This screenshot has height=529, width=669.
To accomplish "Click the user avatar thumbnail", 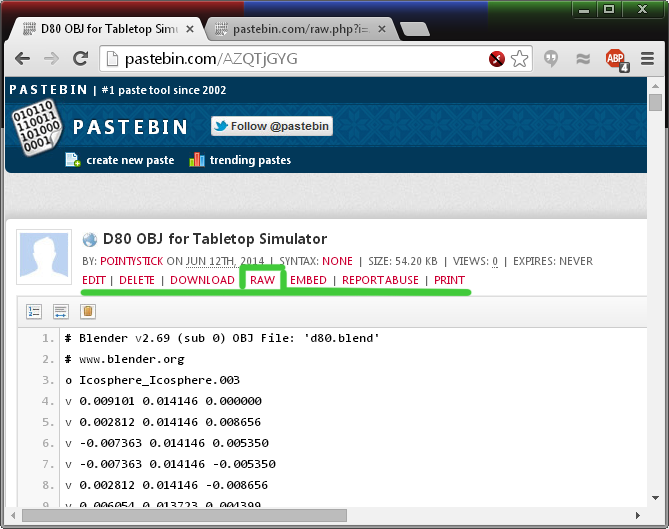I will click(x=44, y=257).
